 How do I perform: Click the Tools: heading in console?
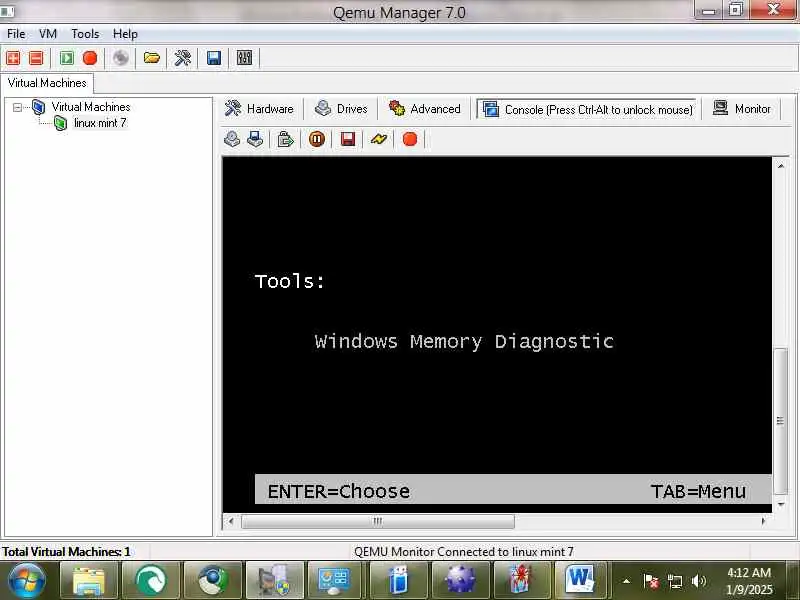[289, 281]
